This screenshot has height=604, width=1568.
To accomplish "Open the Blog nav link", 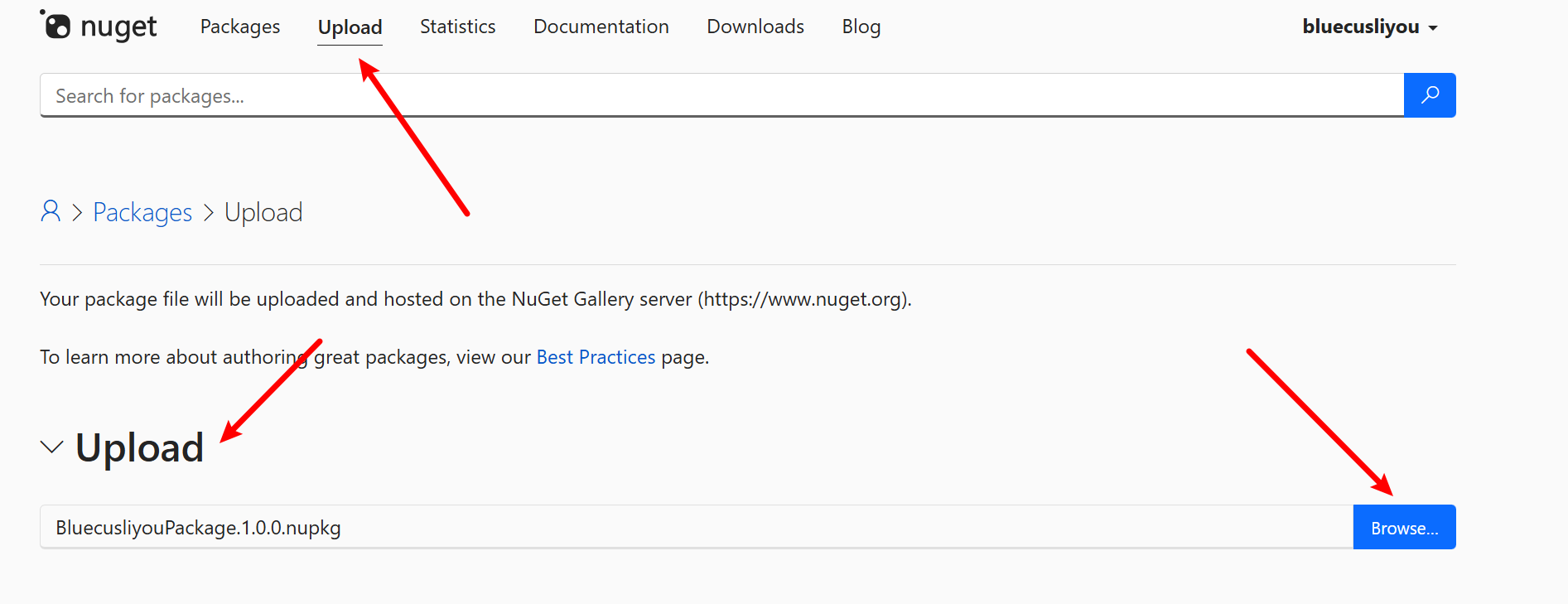I will tap(861, 27).
